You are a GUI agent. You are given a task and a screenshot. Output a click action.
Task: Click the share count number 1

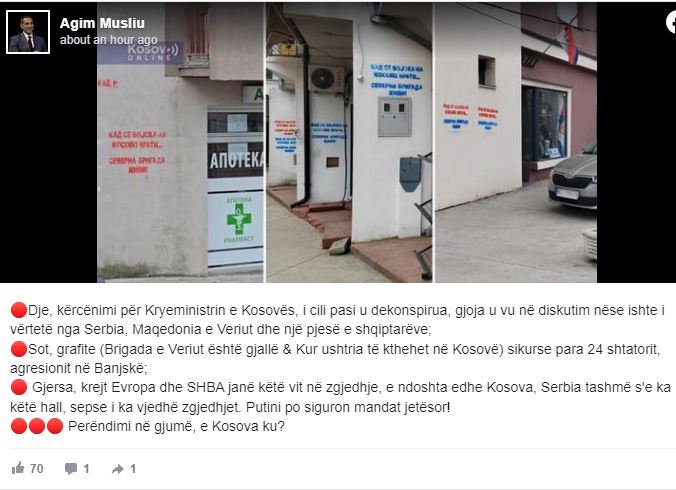(x=133, y=469)
